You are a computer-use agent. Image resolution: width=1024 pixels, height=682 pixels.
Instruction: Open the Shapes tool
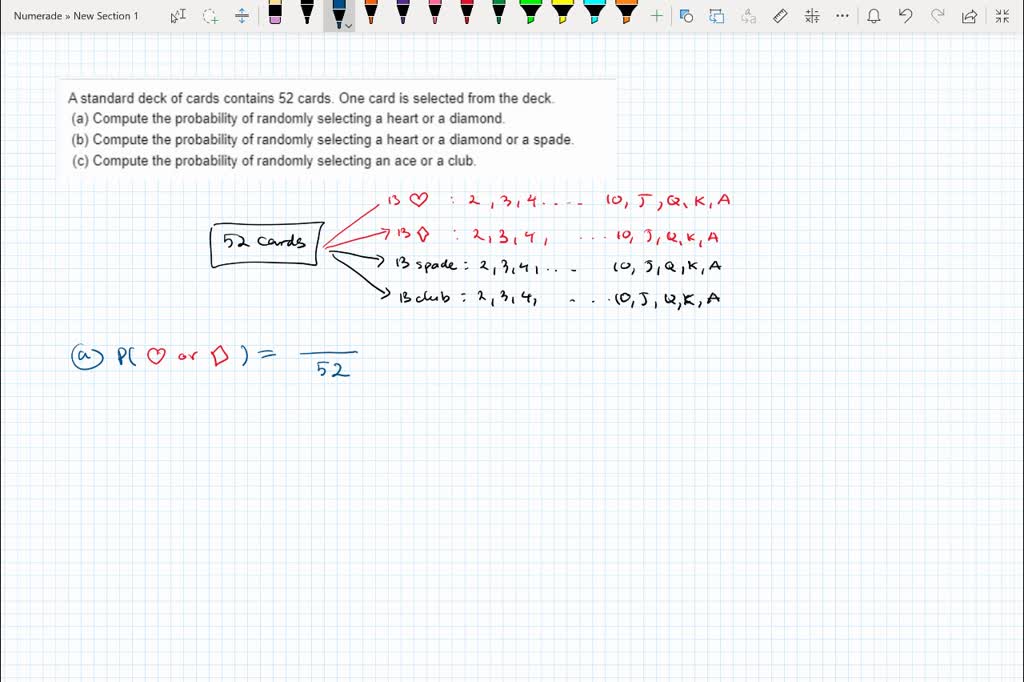[x=686, y=16]
